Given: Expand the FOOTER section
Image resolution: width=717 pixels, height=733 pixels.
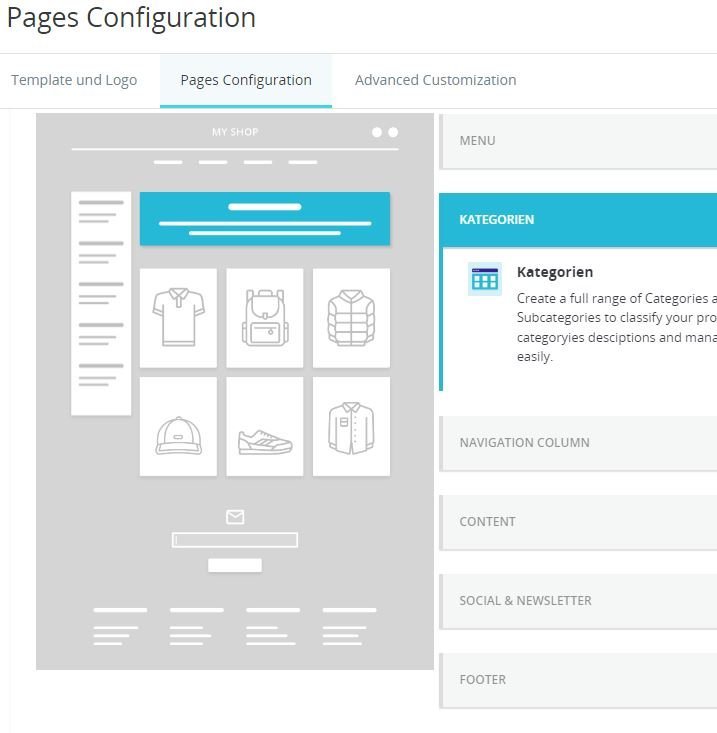Looking at the screenshot, I should click(x=578, y=679).
